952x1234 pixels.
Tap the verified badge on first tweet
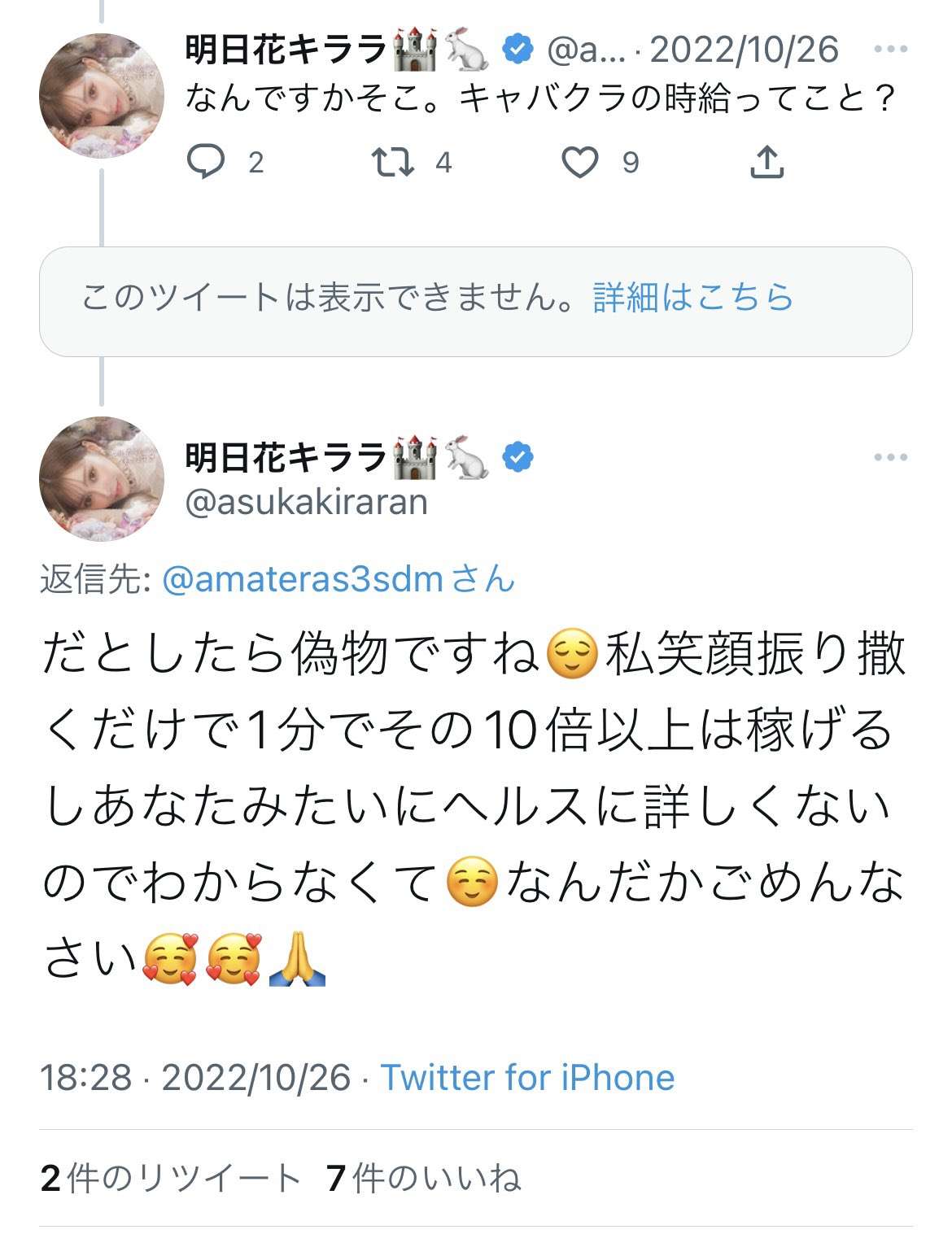point(517,50)
